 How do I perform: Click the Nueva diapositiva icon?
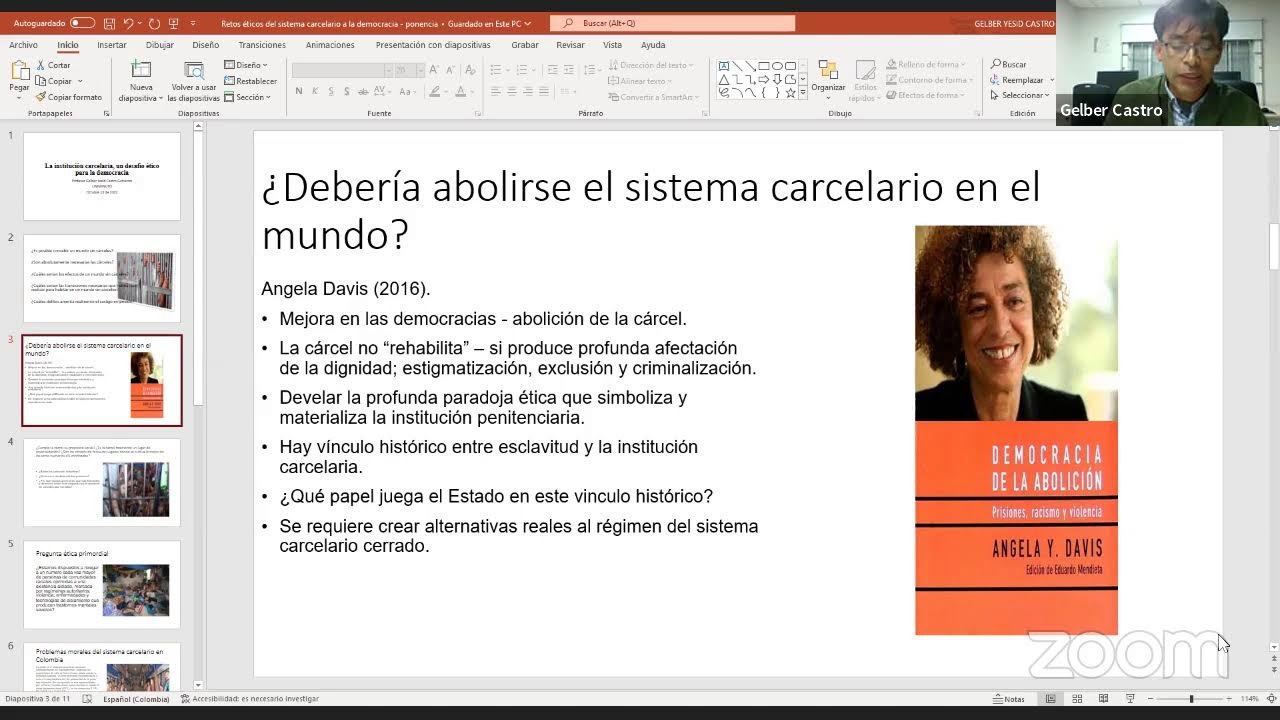coord(141,70)
